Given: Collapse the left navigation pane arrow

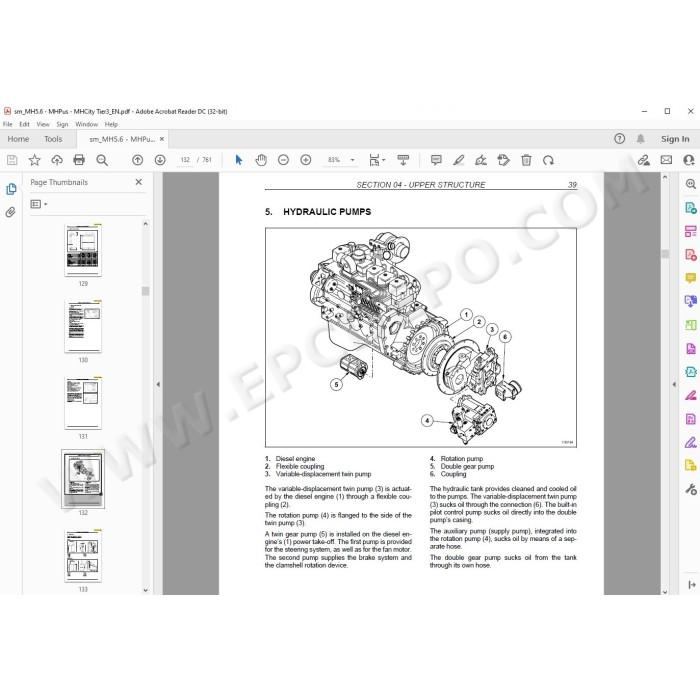Looking at the screenshot, I should click(x=158, y=384).
